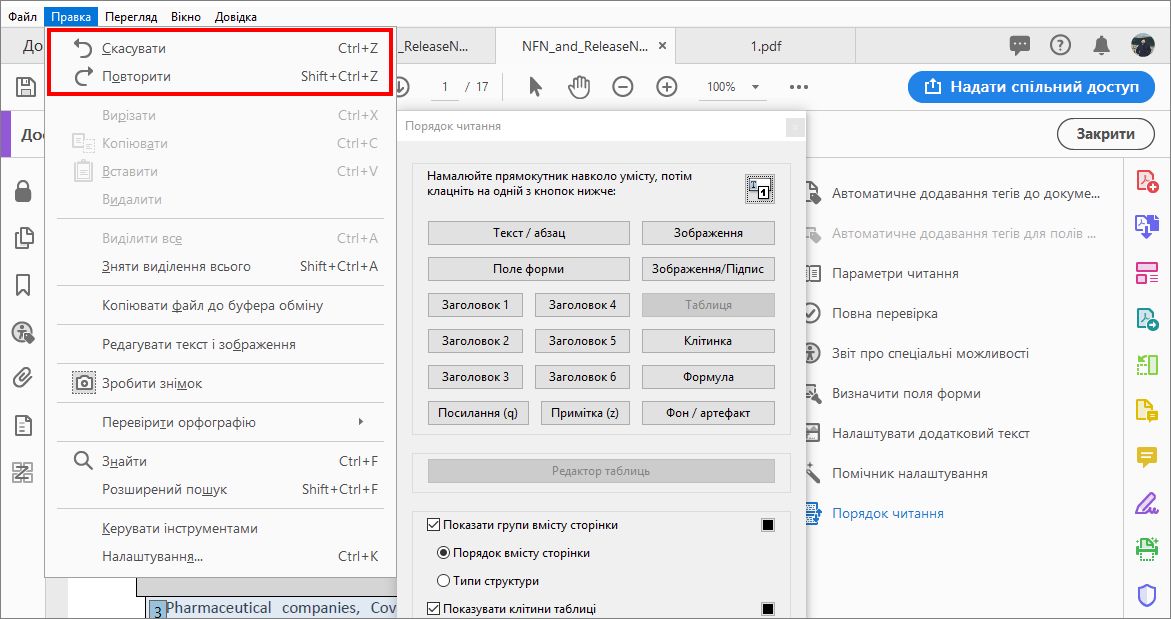Select 'Порядок вмісту сторінки' radio button
Screen dimensions: 1171x619
click(x=444, y=553)
